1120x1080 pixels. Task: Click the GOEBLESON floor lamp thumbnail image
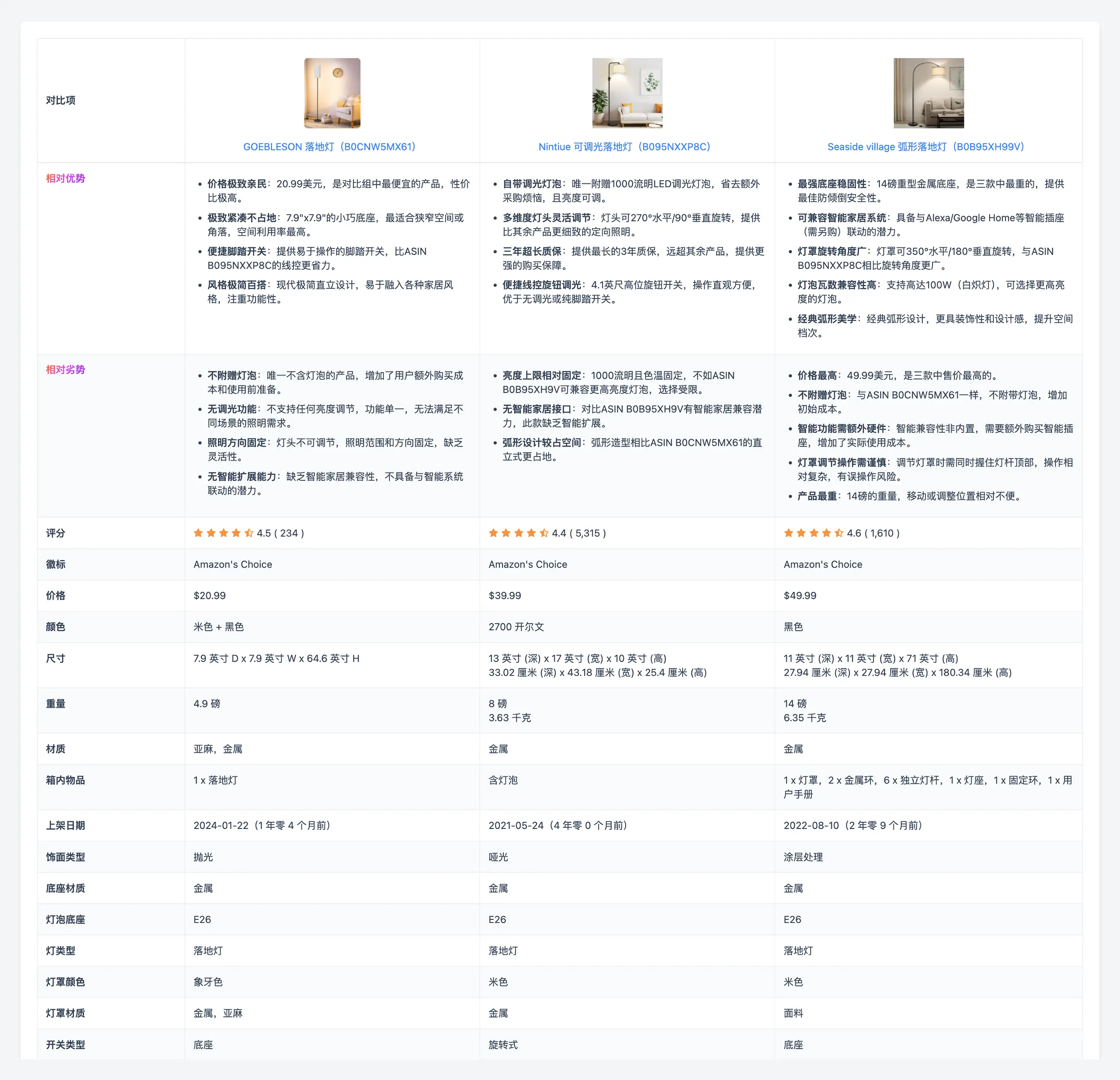click(x=332, y=93)
